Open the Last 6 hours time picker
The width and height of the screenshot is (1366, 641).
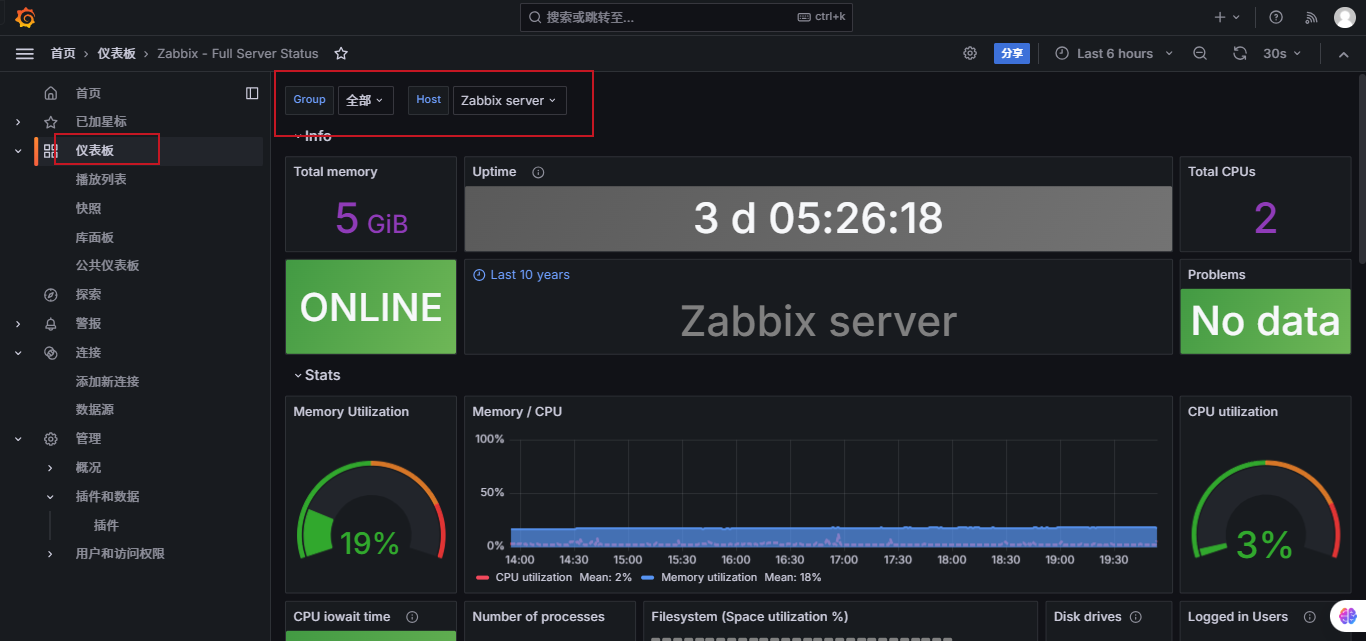(1114, 54)
